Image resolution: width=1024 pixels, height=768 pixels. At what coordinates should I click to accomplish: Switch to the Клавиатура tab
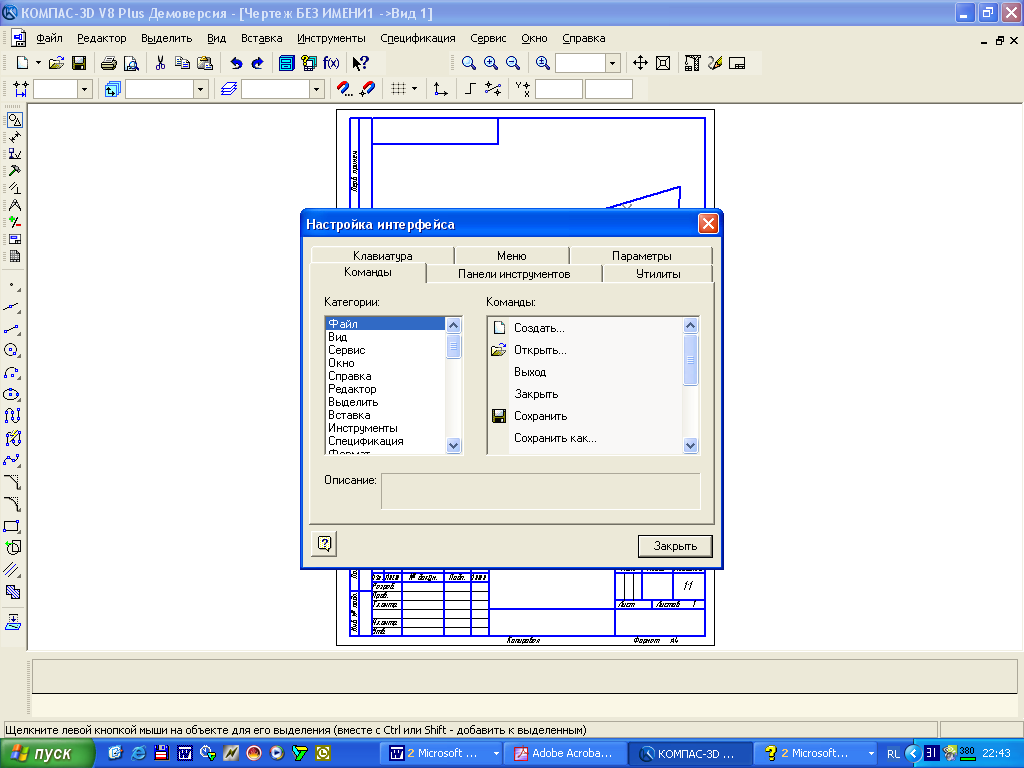[x=383, y=255]
